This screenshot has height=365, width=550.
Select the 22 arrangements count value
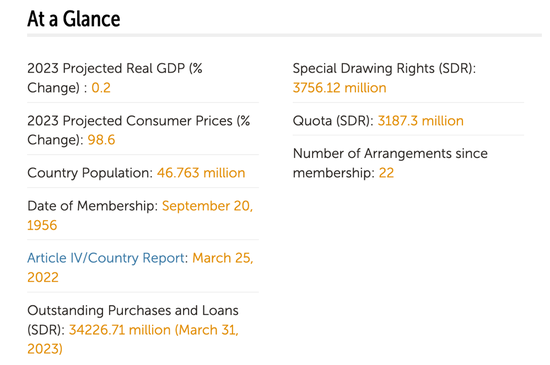point(387,173)
